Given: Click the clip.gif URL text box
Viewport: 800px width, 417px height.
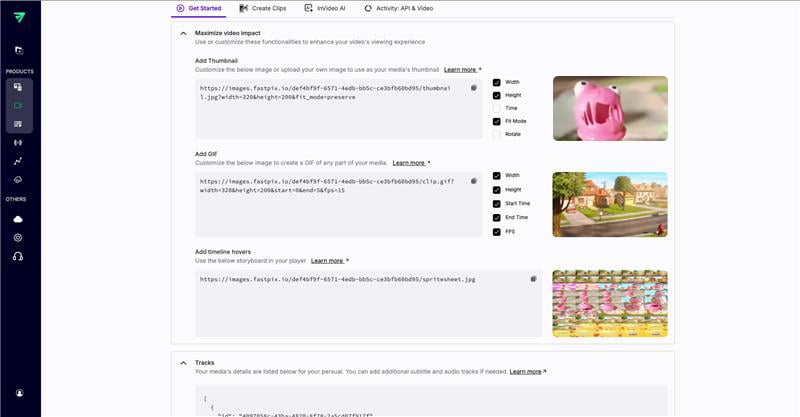Looking at the screenshot, I should tap(339, 204).
